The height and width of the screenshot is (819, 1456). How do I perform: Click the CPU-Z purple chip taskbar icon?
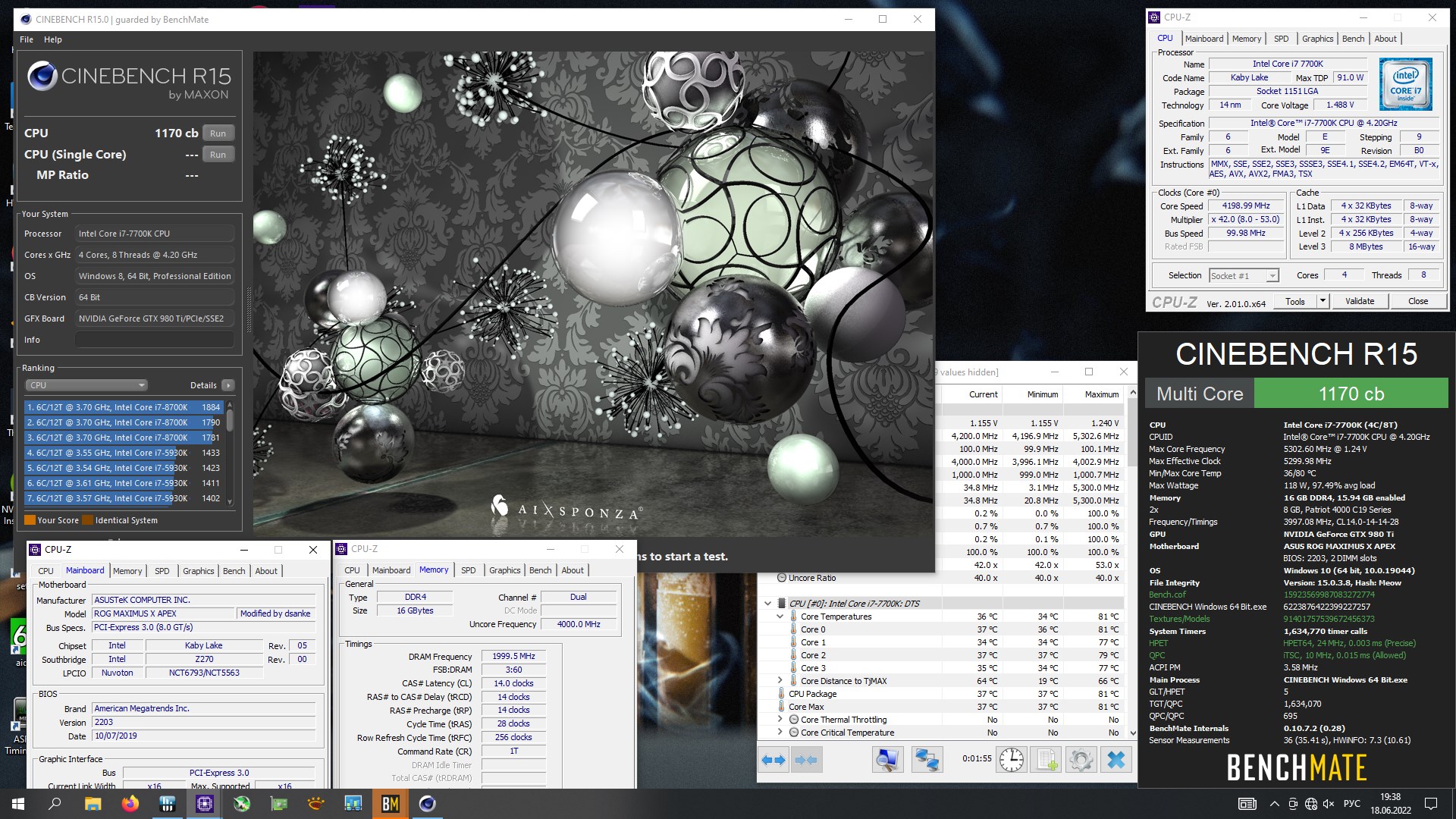pos(205,804)
